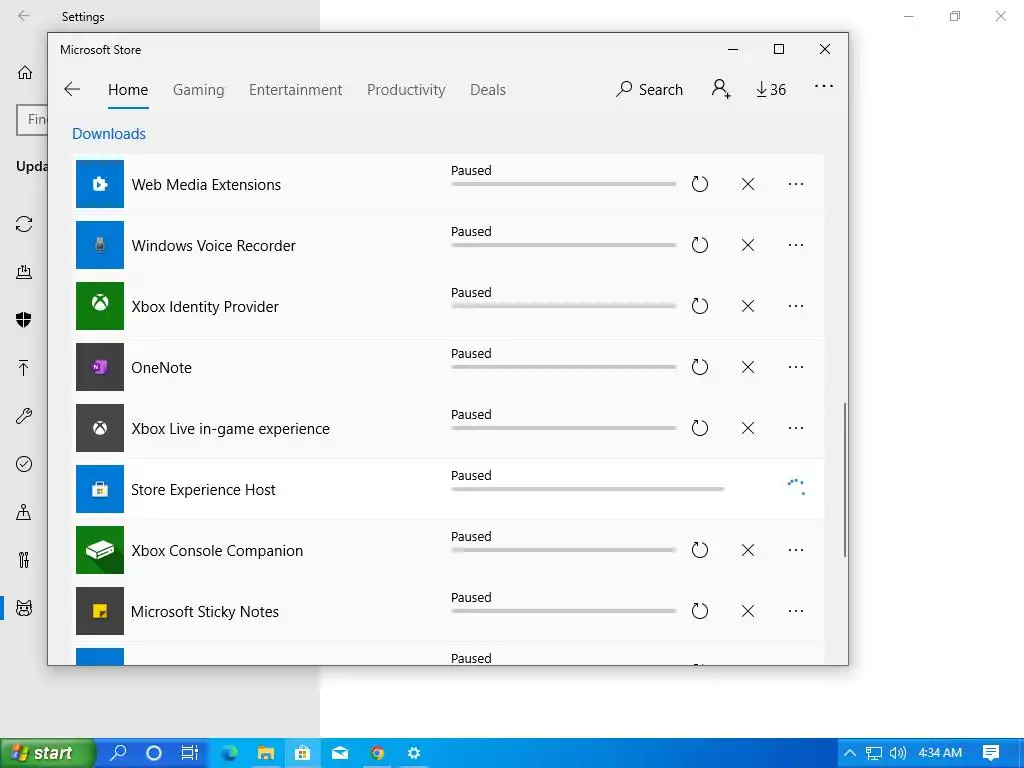Click the Store Experience Host progress bar
The width and height of the screenshot is (1024, 768).
click(x=588, y=489)
